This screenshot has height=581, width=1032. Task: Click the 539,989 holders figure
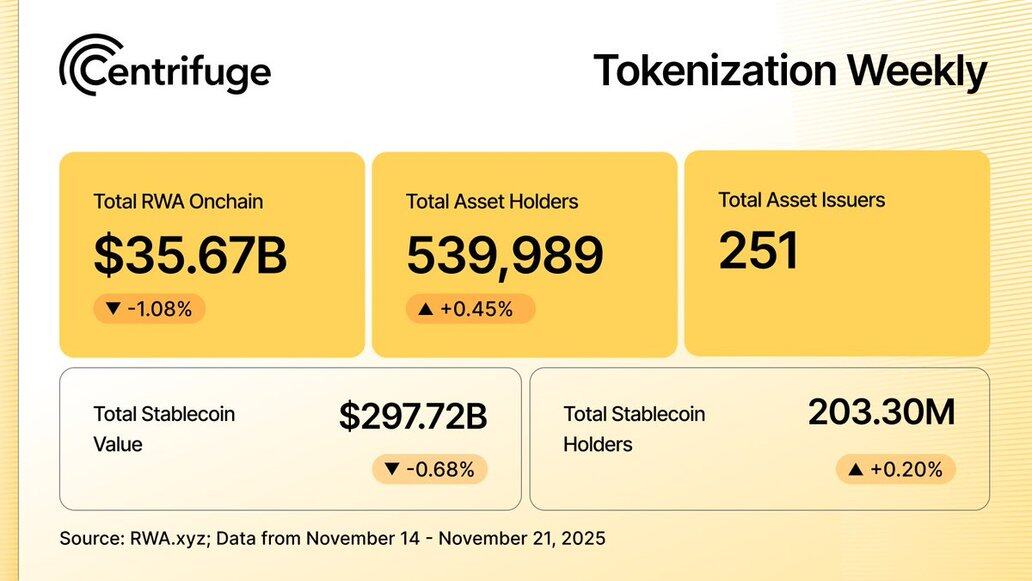[x=504, y=255]
